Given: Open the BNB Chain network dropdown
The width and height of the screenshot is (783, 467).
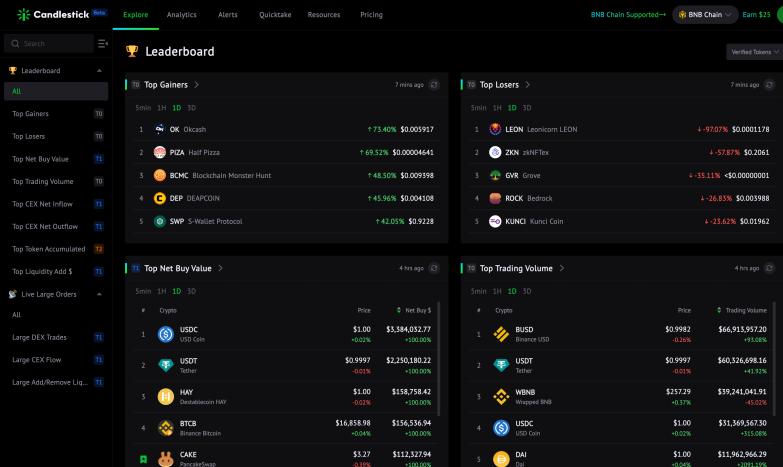Looking at the screenshot, I should 705,14.
